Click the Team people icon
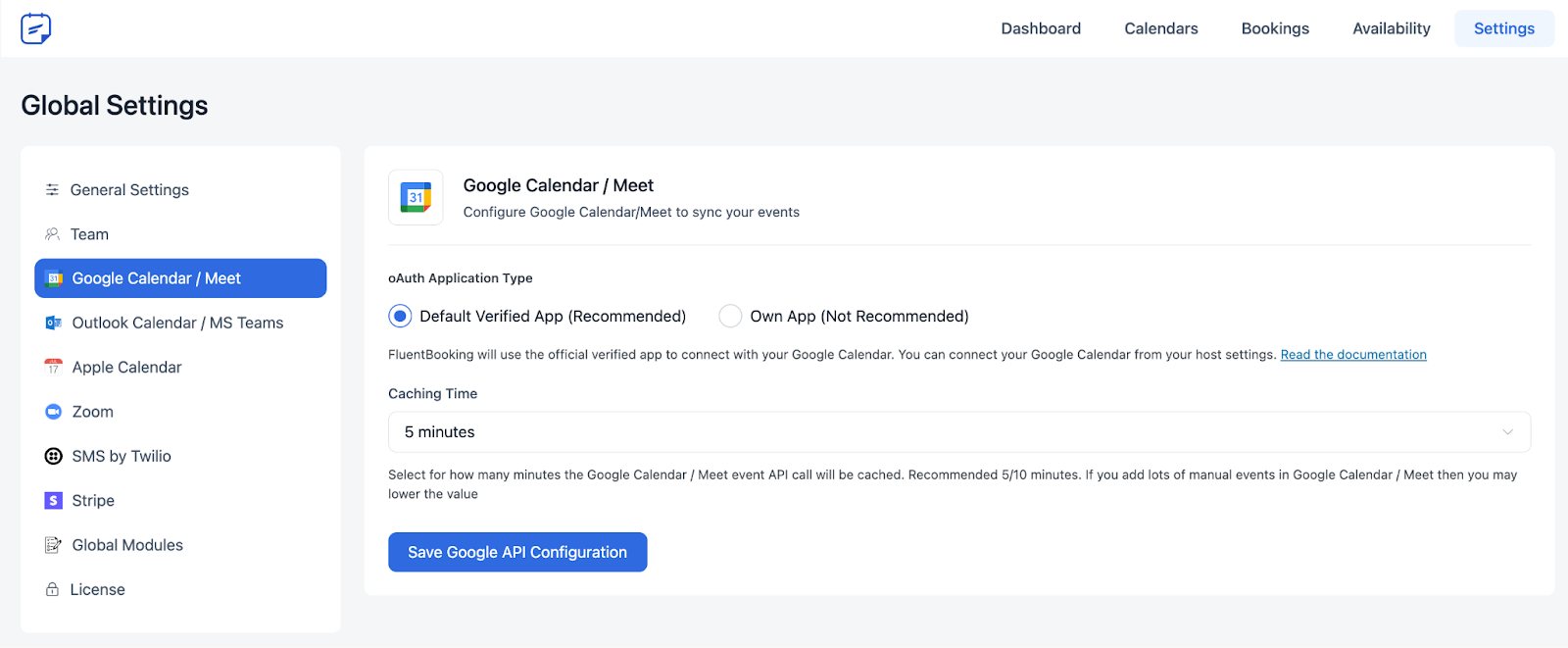 52,233
